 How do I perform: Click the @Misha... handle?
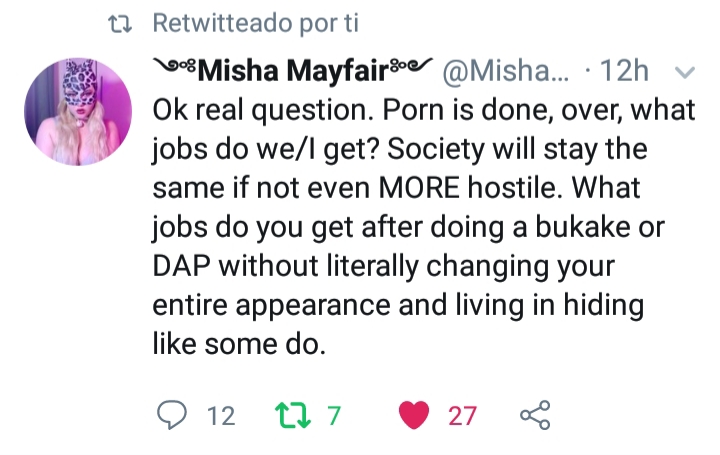coord(505,72)
